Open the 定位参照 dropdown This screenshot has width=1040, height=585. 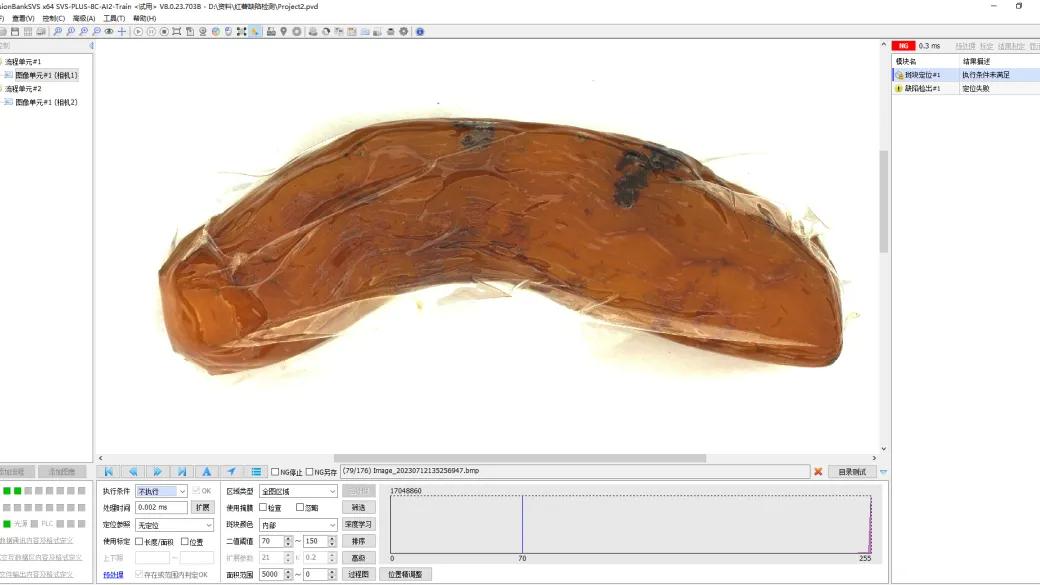tap(174, 525)
